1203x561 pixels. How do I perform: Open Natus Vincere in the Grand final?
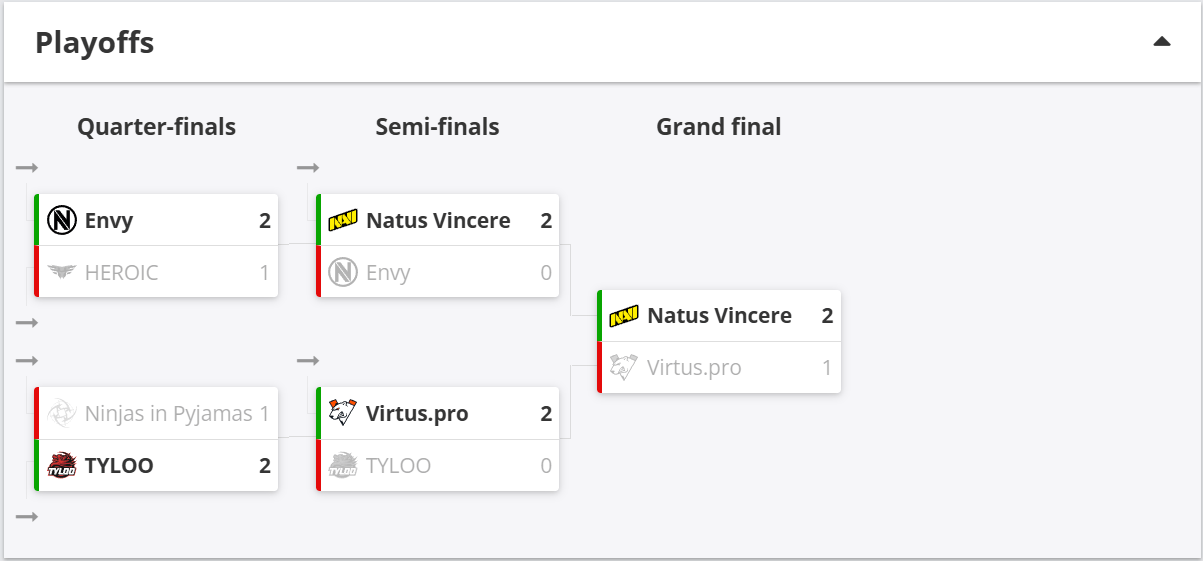click(x=719, y=316)
